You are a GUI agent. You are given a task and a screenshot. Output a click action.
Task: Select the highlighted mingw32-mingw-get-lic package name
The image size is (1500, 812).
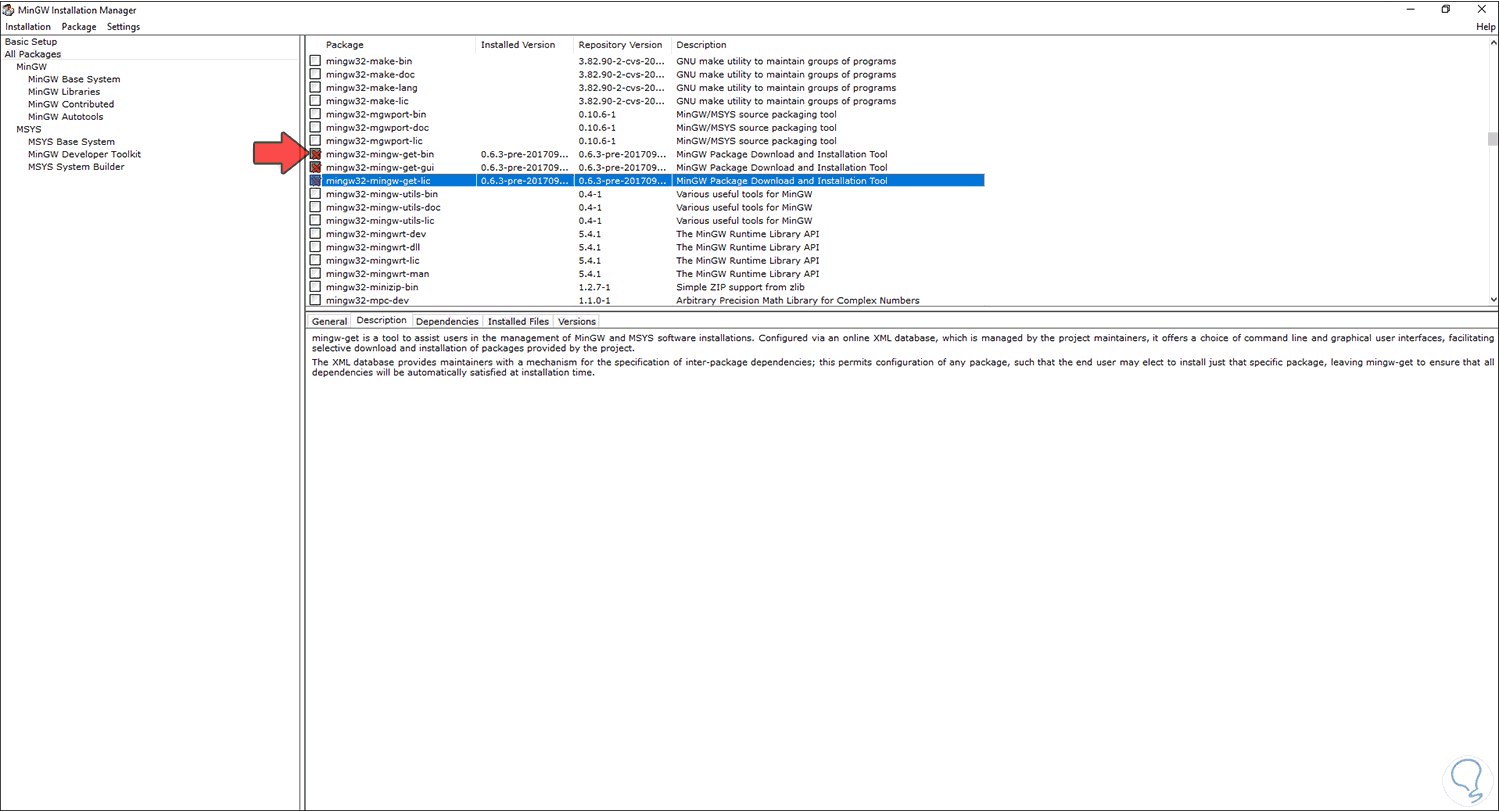pyautogui.click(x=378, y=181)
